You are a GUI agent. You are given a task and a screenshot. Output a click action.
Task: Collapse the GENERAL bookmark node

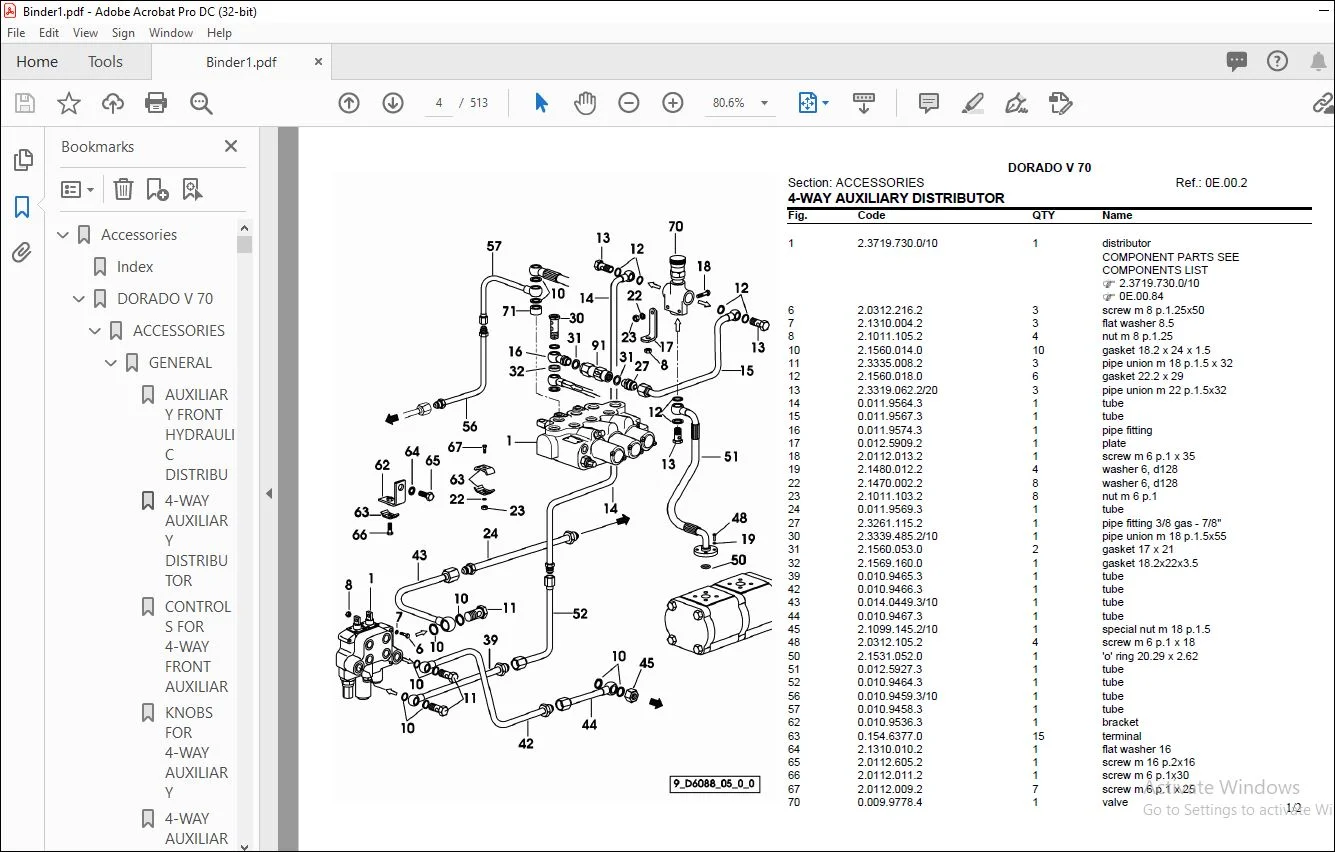tap(112, 363)
